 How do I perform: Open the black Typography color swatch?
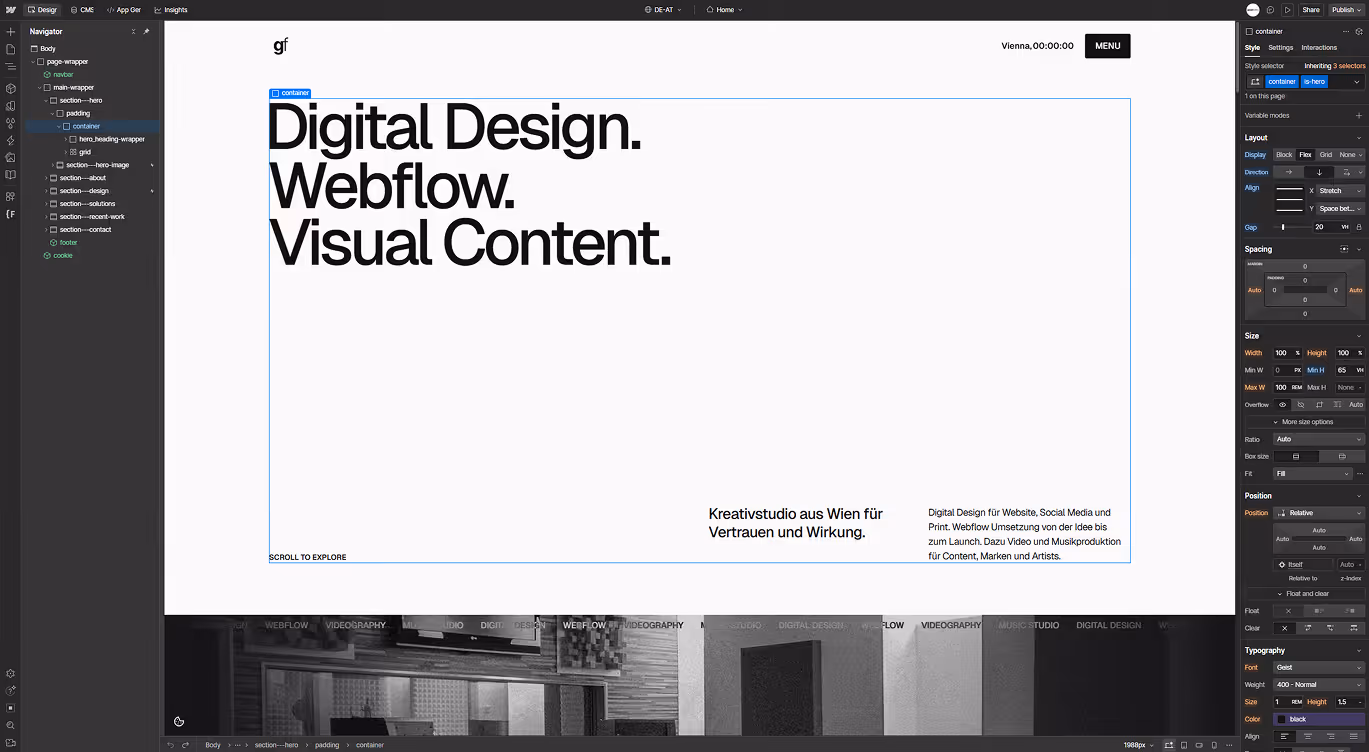click(x=1282, y=719)
